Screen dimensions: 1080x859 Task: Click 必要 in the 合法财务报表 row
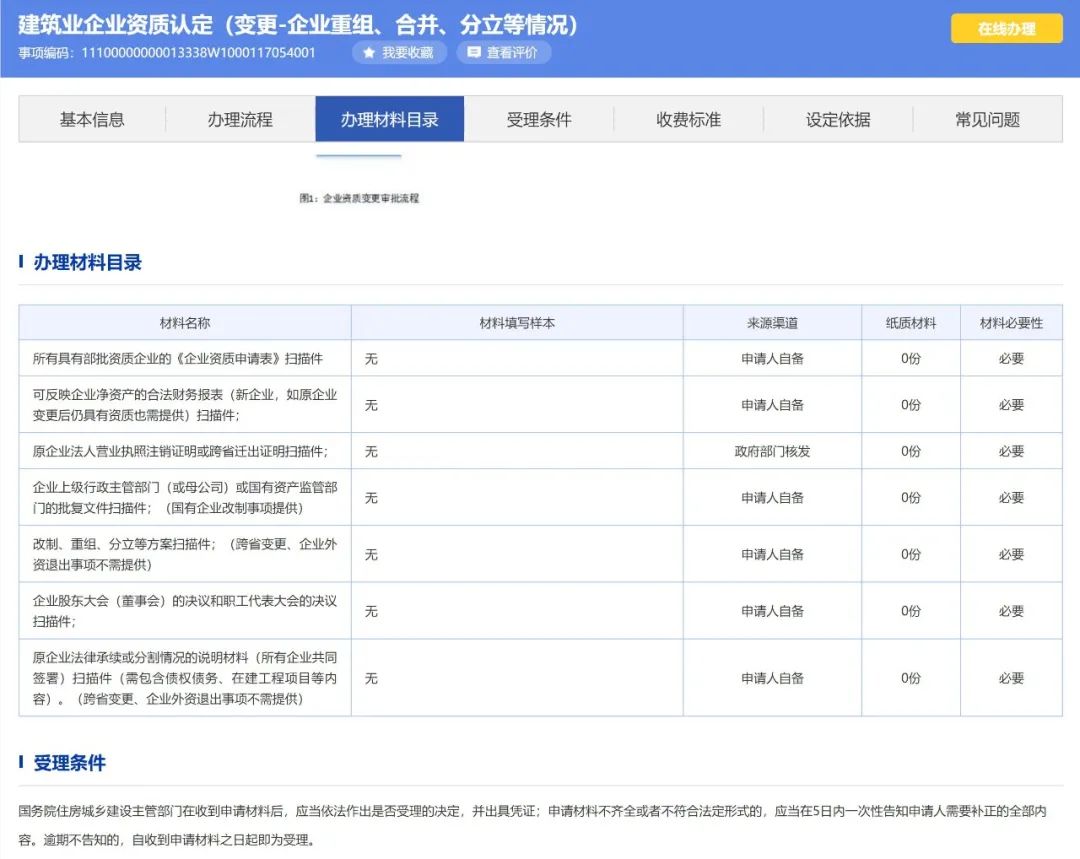[1011, 405]
